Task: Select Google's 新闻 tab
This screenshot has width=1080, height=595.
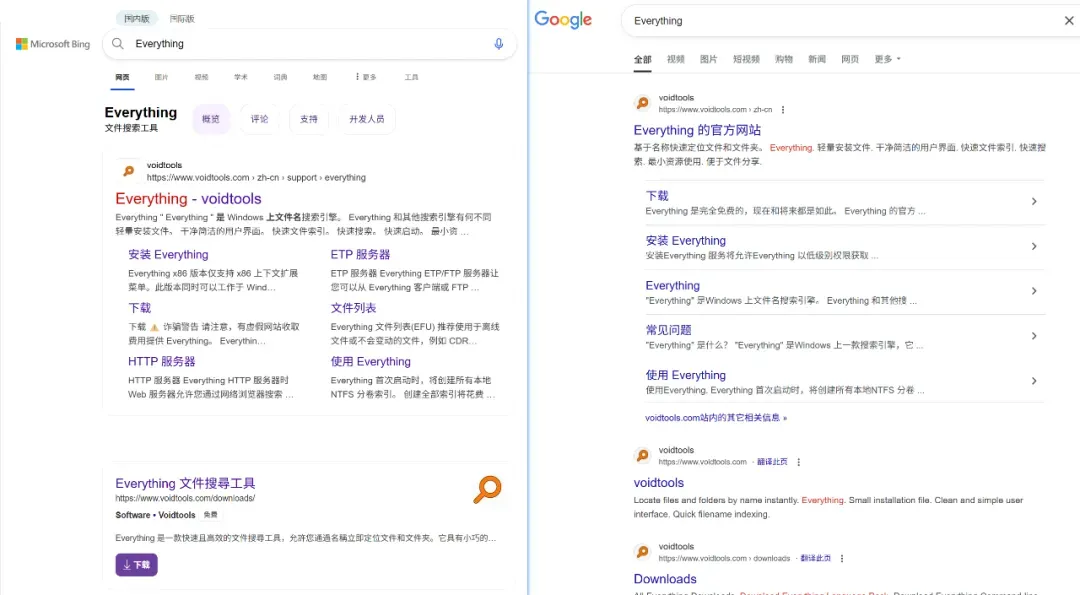Action: click(x=817, y=59)
